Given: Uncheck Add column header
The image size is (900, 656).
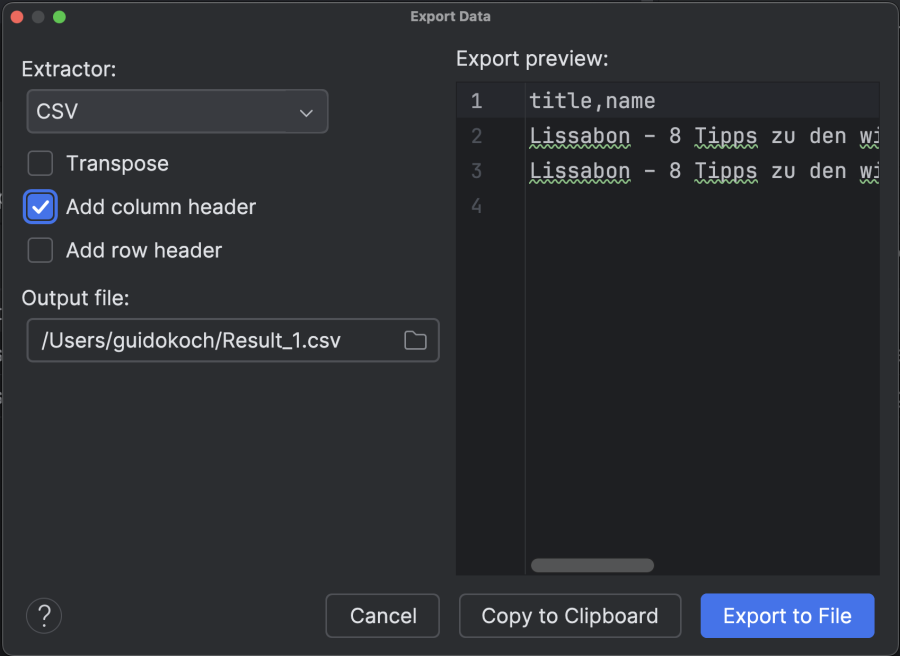Looking at the screenshot, I should 40,207.
